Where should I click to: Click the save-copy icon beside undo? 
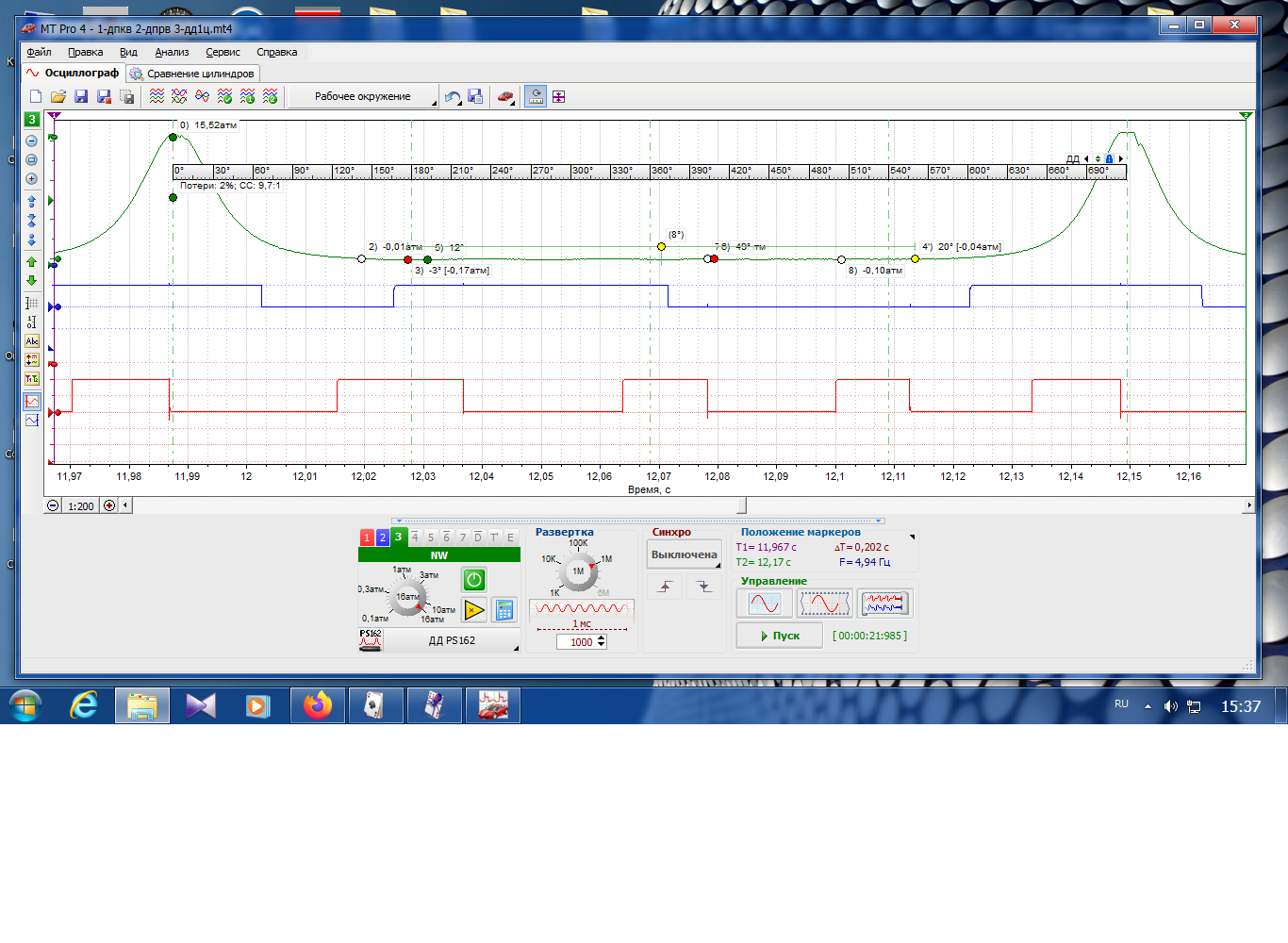tap(475, 96)
